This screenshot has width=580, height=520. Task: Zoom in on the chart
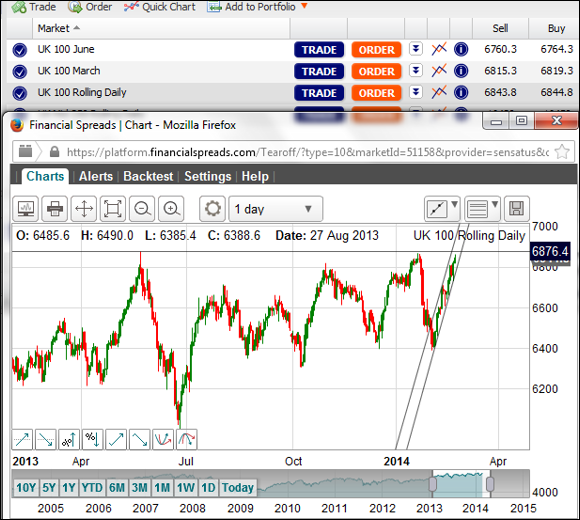(171, 209)
